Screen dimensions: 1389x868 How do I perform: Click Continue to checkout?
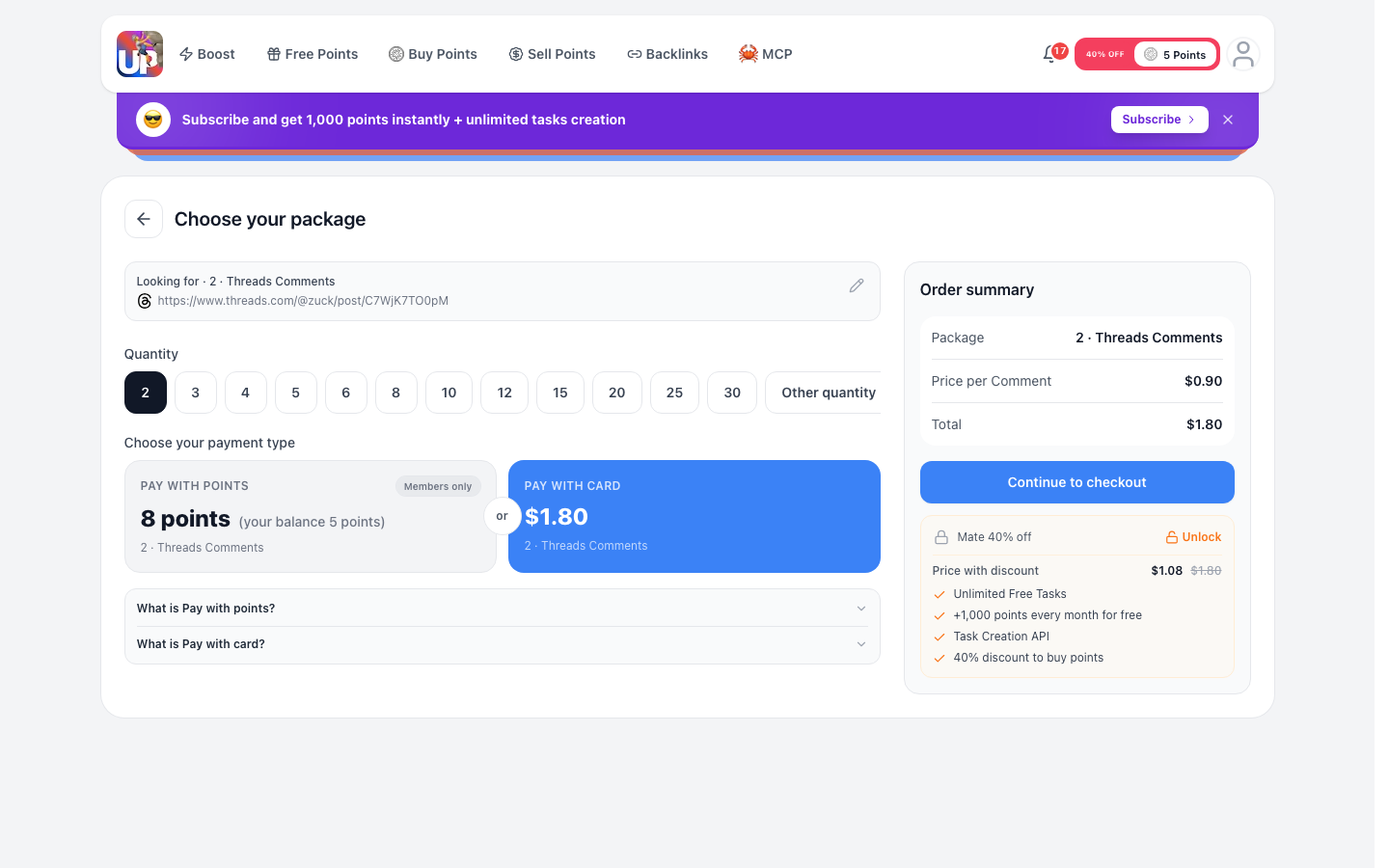[x=1077, y=482]
